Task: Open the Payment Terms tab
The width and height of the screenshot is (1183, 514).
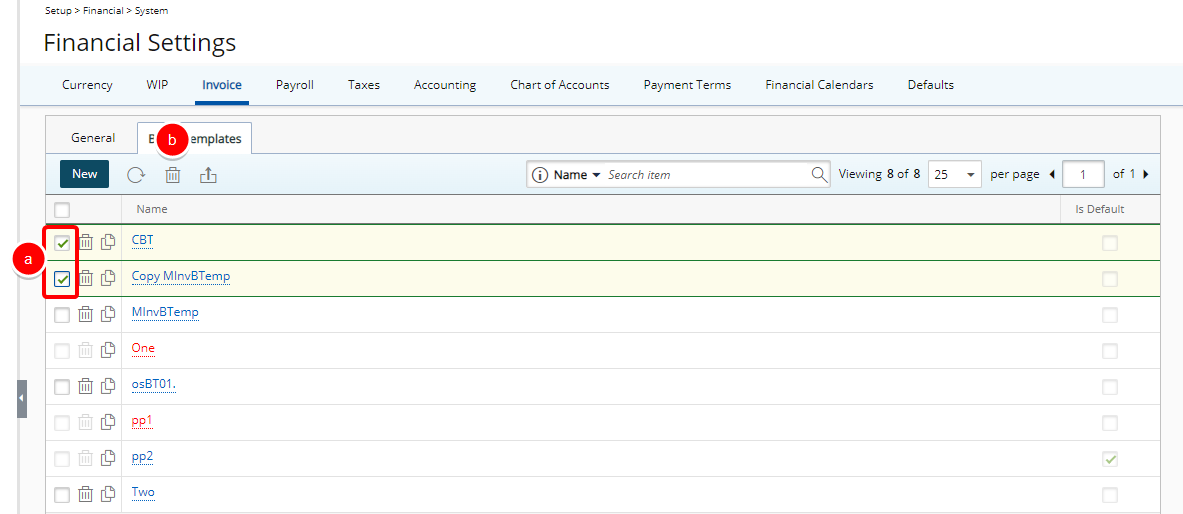Action: click(x=687, y=85)
